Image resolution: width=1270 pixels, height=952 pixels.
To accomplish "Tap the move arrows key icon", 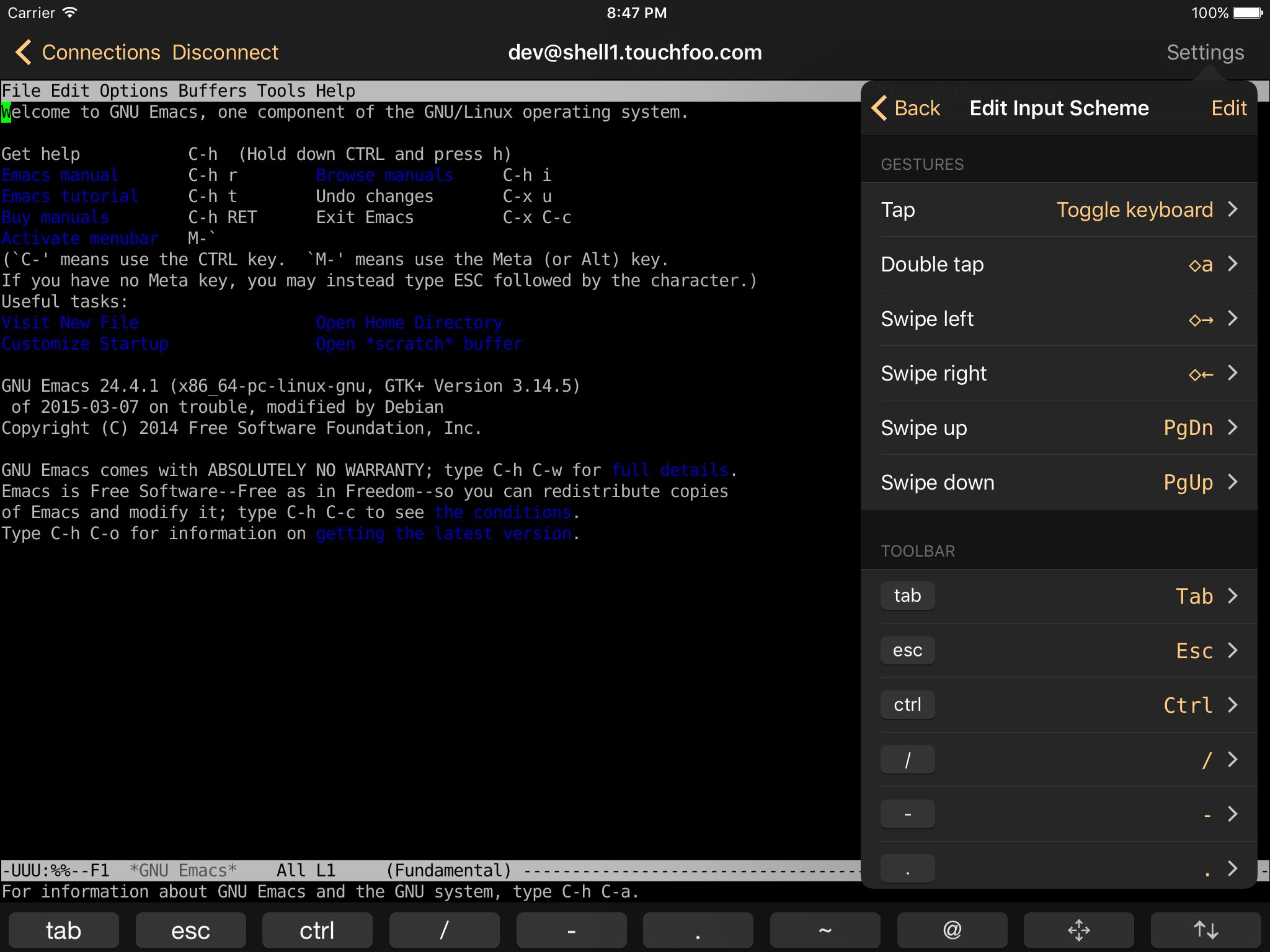I will tap(1078, 930).
